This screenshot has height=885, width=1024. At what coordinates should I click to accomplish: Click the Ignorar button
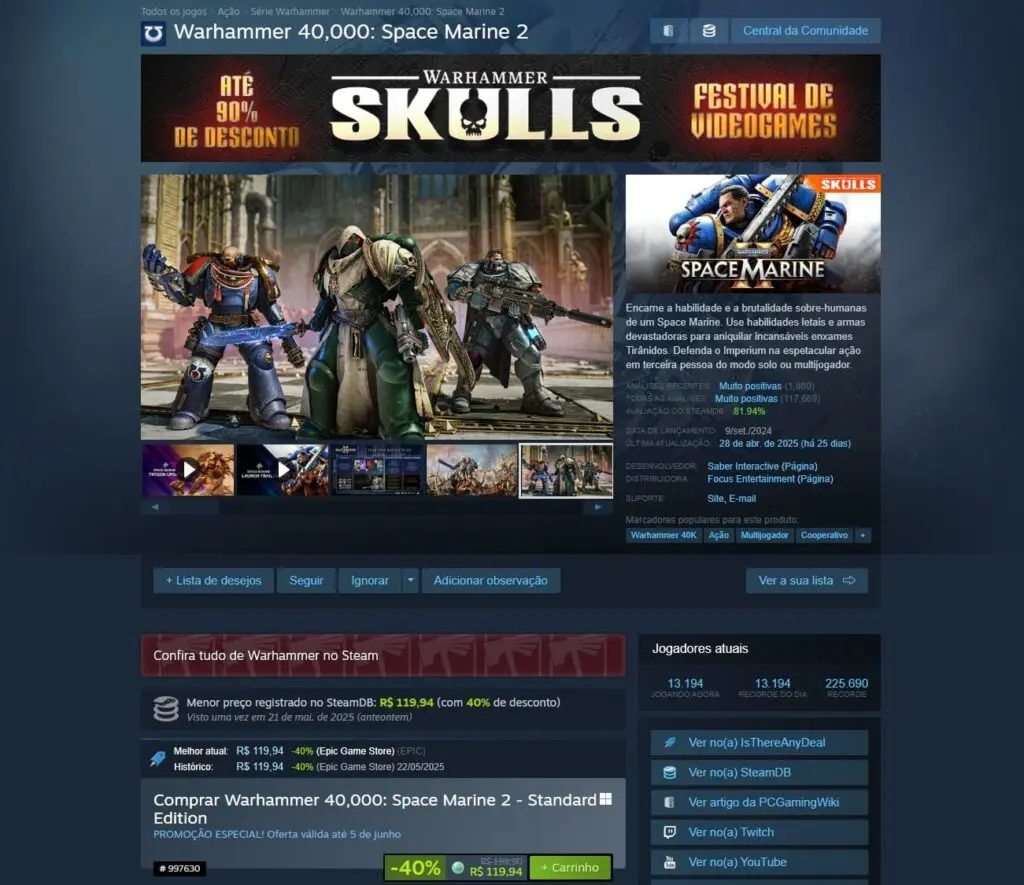(370, 580)
